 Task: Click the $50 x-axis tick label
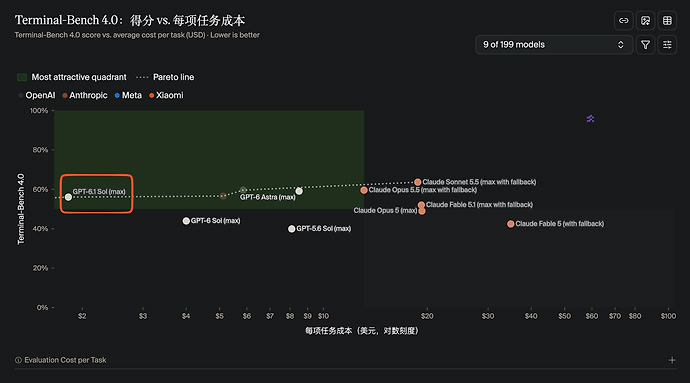(565, 316)
